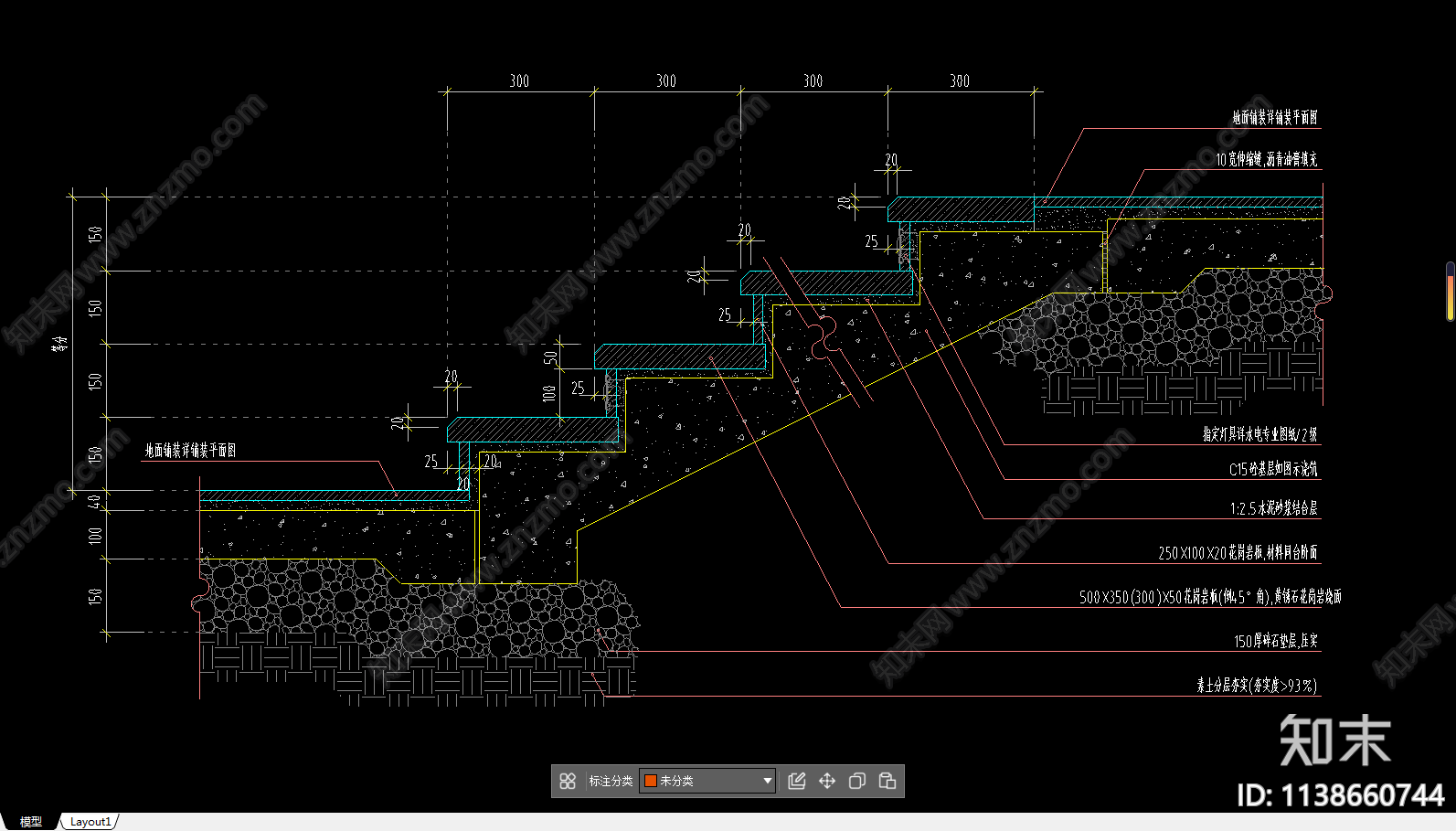The image size is (1456, 831).
Task: Click the vertical scrollbar thumb at right edge
Action: 1451,292
